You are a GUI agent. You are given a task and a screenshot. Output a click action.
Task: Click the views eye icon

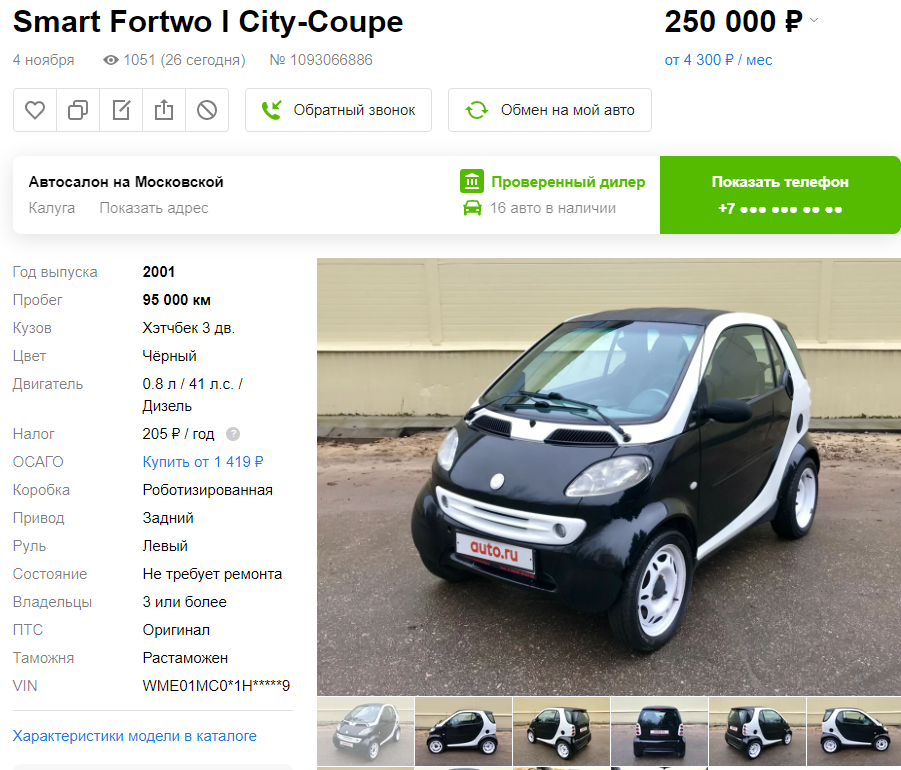[111, 60]
